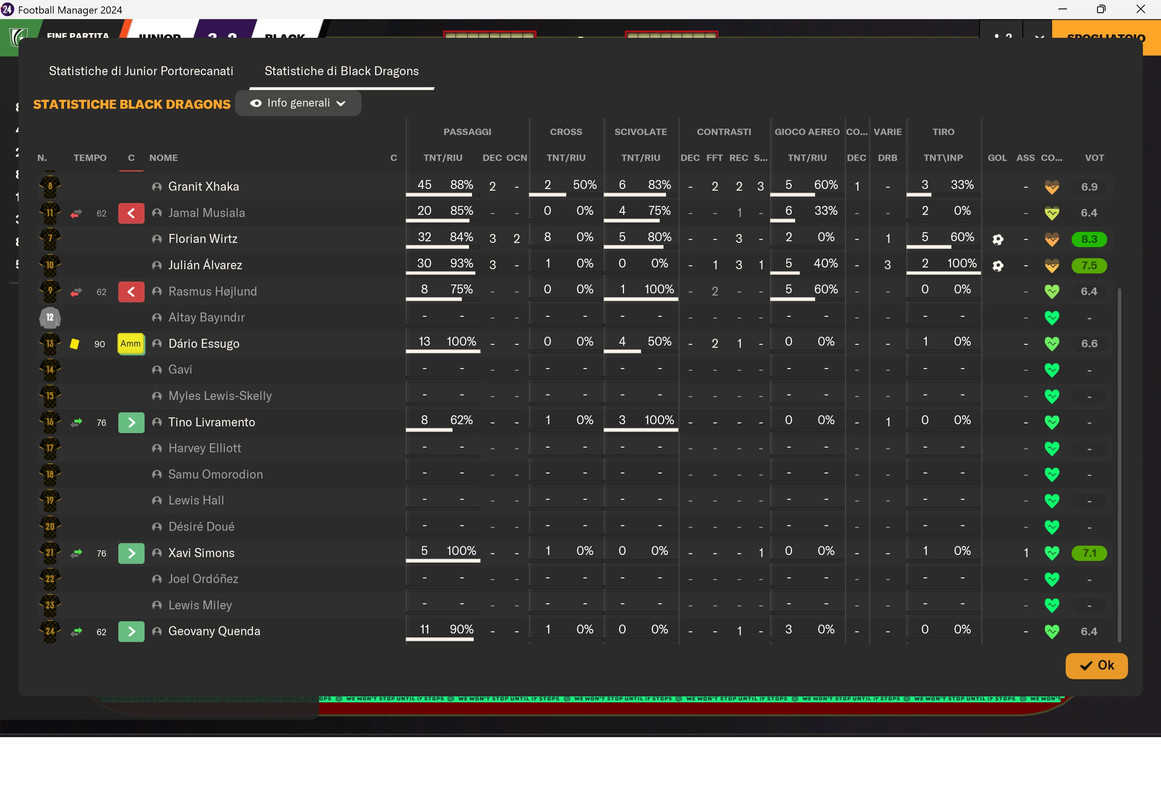Image resolution: width=1161 pixels, height=800 pixels.
Task: Click the condition heart icon for Granit Xhaka
Action: (1051, 187)
